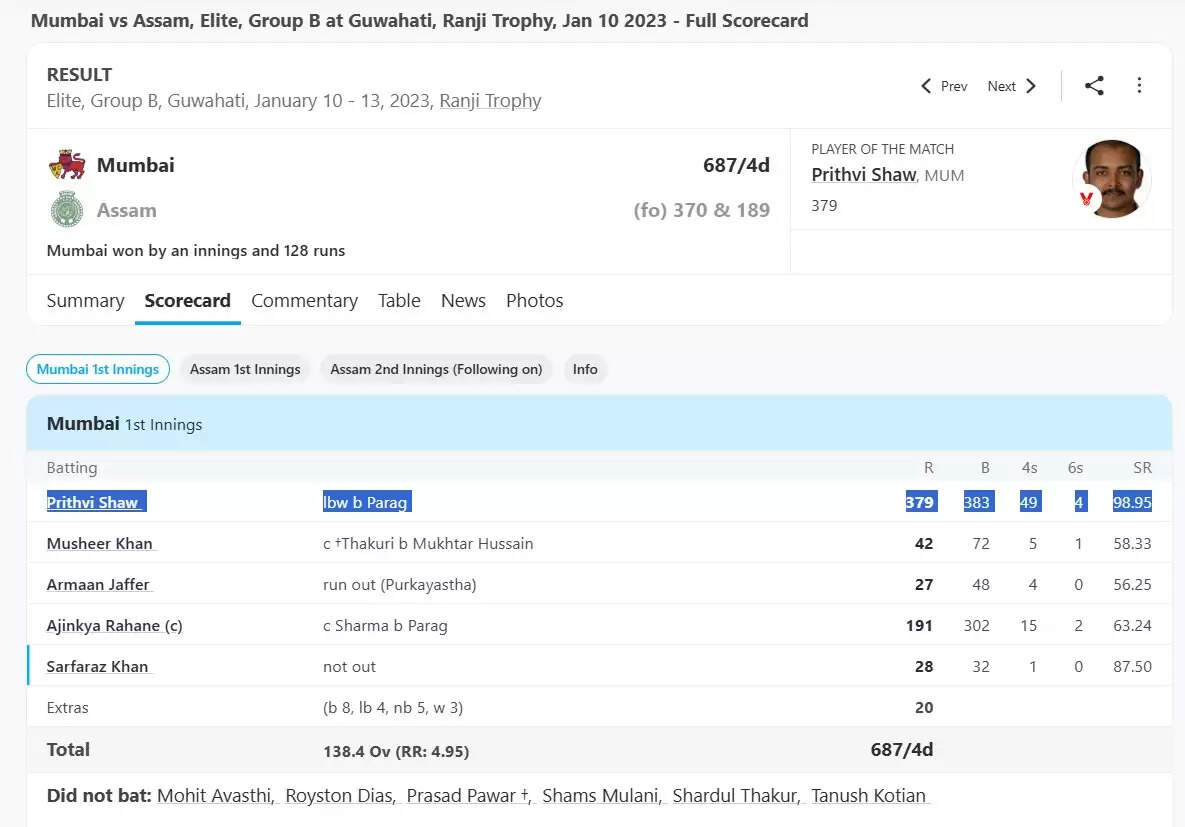Click the Assam team logo
Image resolution: width=1185 pixels, height=827 pixels.
click(67, 209)
